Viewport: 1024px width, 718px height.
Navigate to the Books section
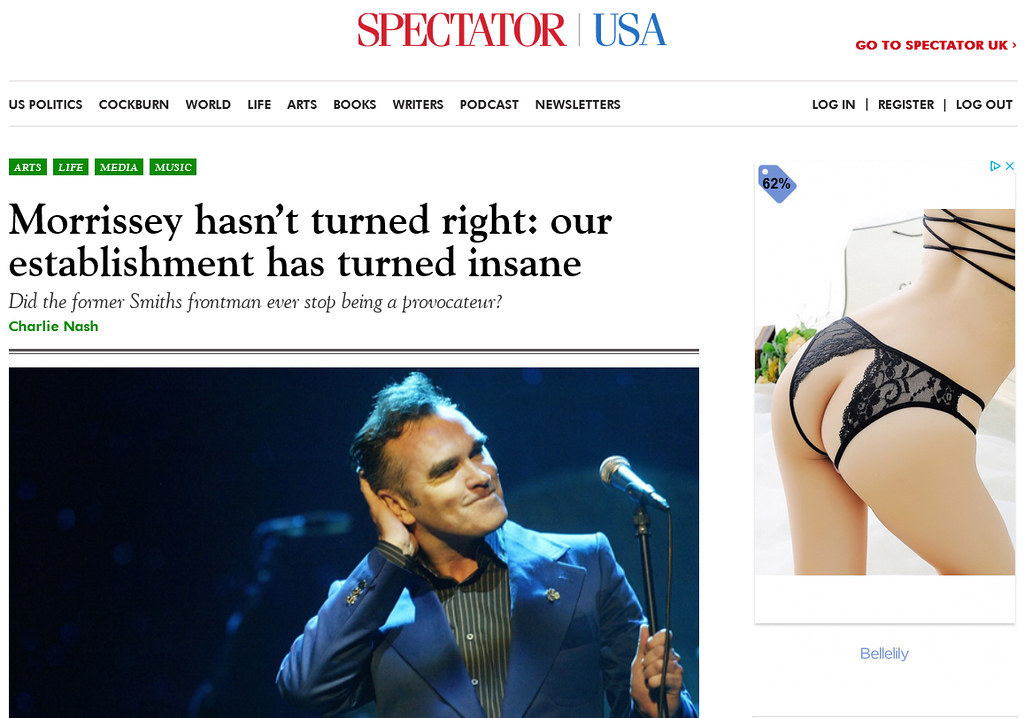click(x=355, y=105)
